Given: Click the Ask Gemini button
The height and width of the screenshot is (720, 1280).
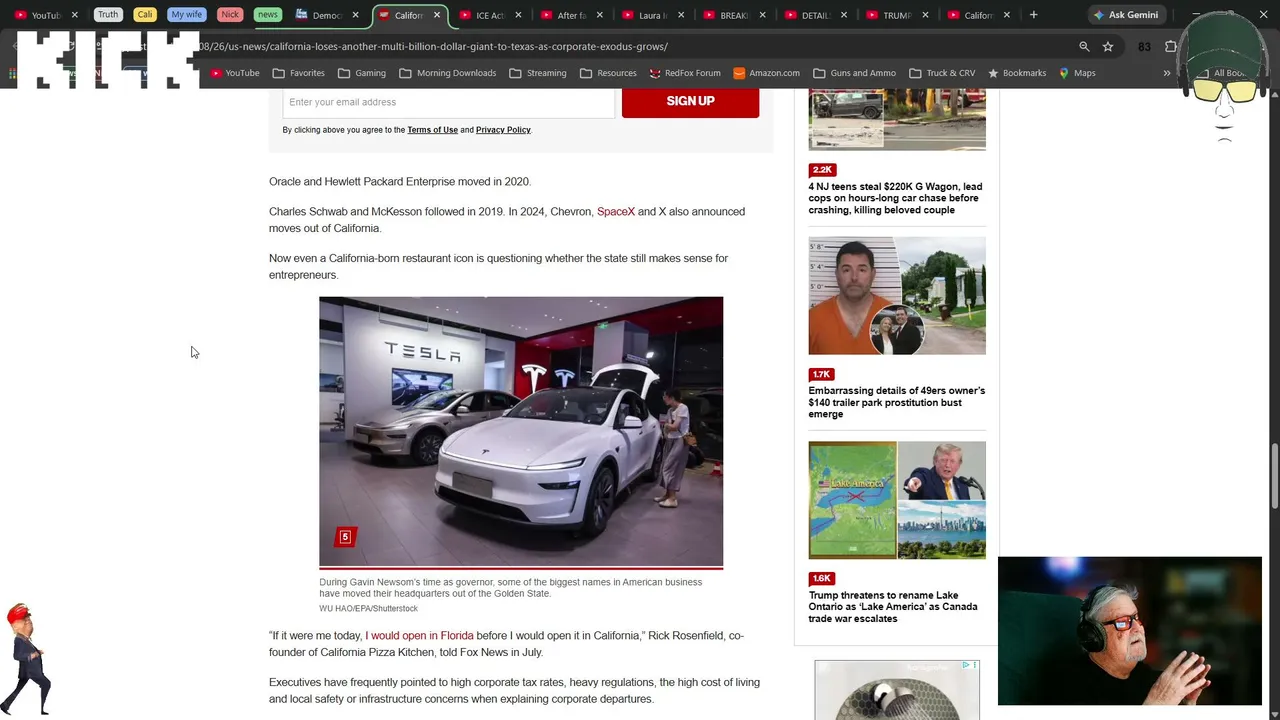Looking at the screenshot, I should [x=1126, y=15].
